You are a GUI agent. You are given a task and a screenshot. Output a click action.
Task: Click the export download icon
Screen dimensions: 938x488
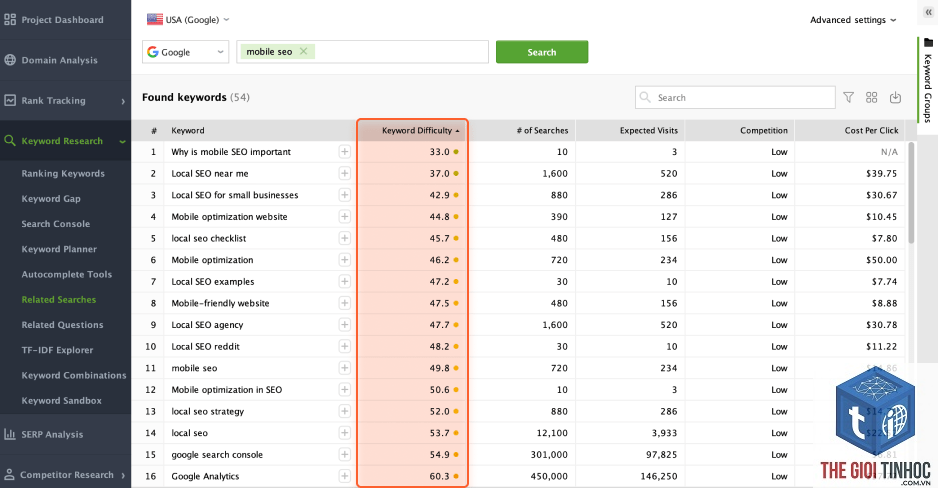896,97
